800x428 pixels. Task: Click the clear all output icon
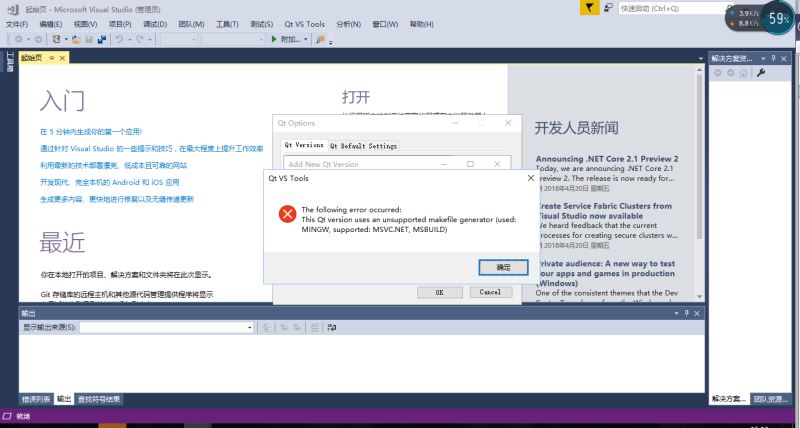coord(315,328)
